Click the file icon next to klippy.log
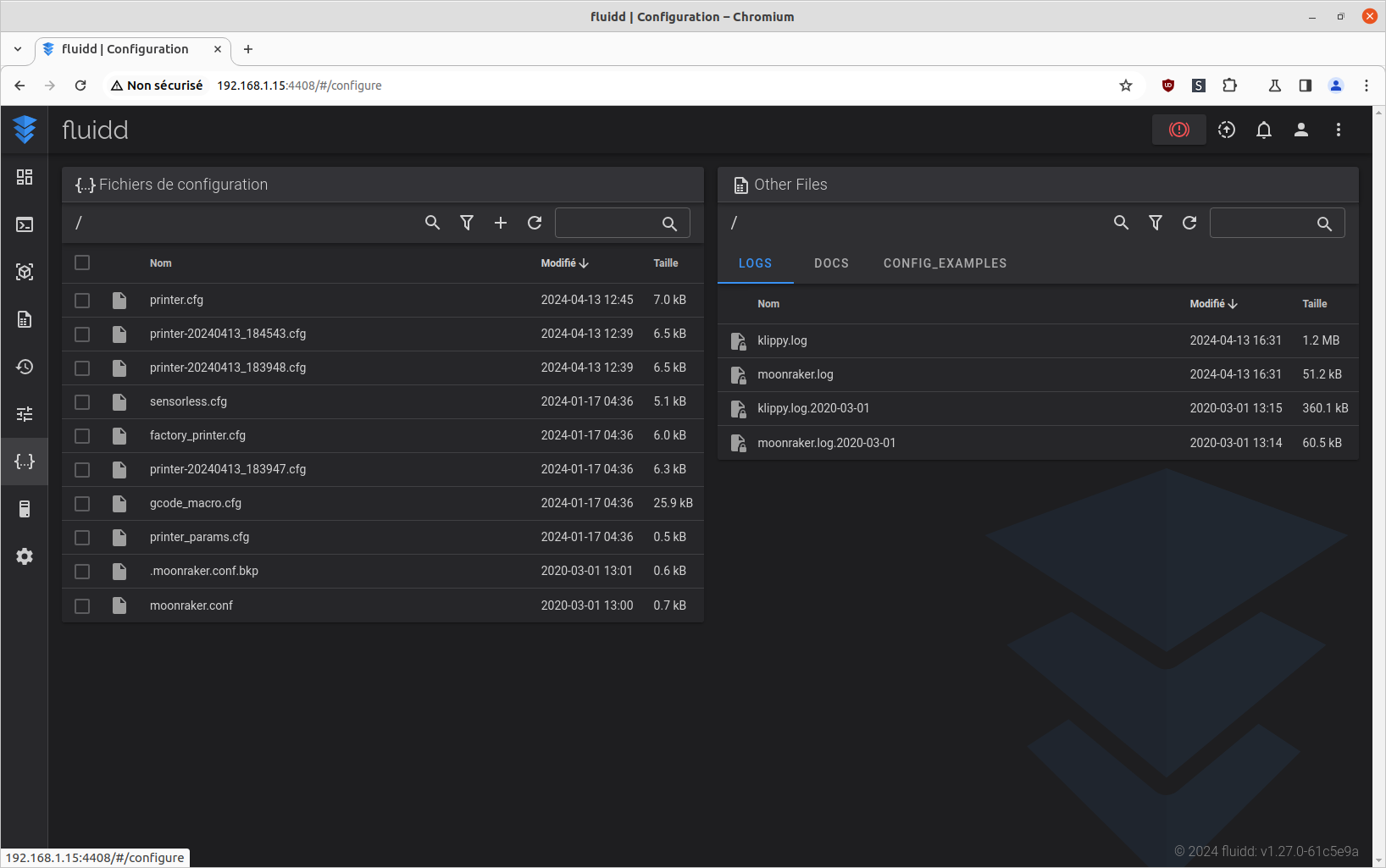This screenshot has width=1386, height=868. [739, 341]
